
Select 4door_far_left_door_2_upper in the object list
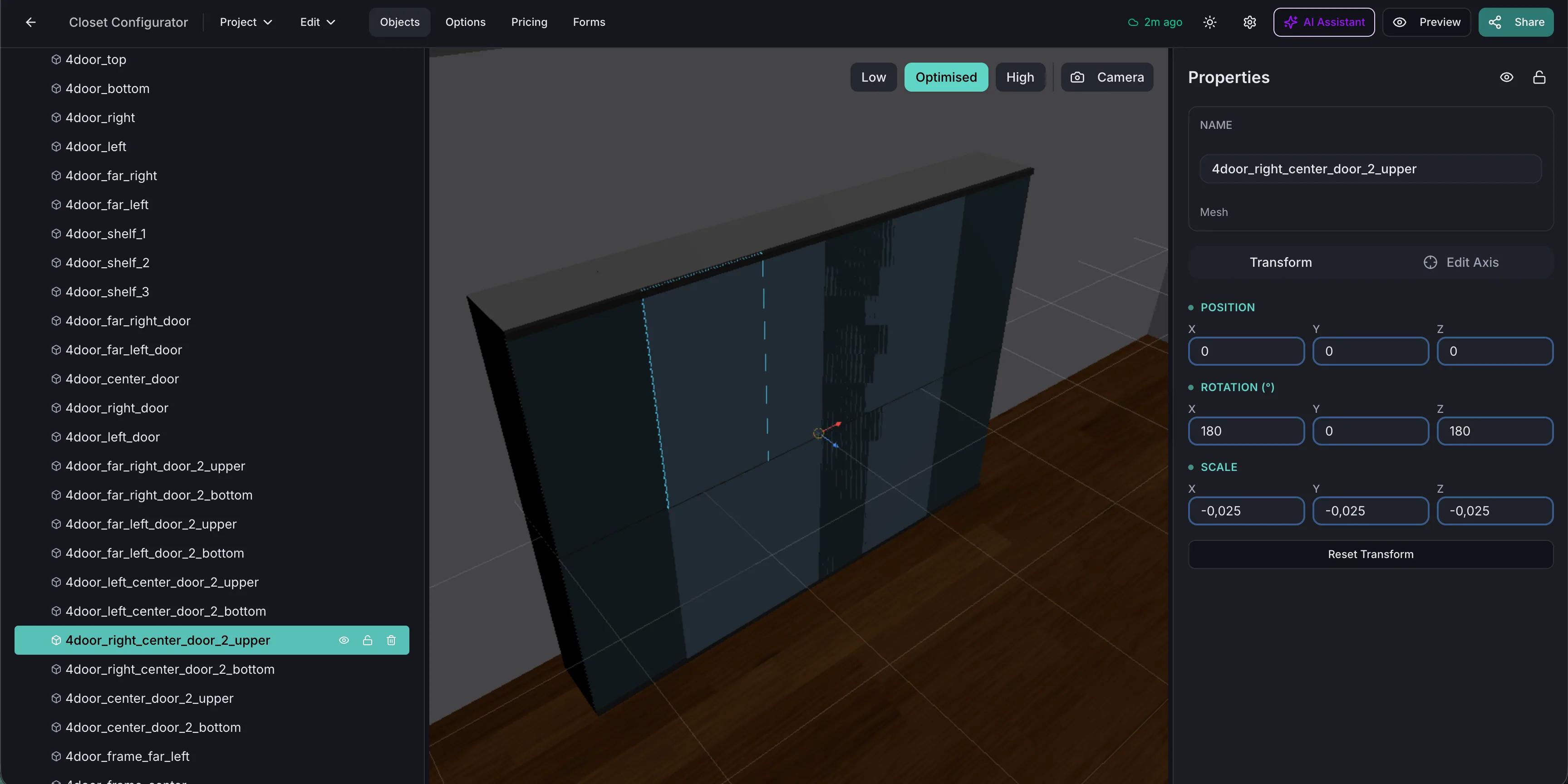coord(212,524)
